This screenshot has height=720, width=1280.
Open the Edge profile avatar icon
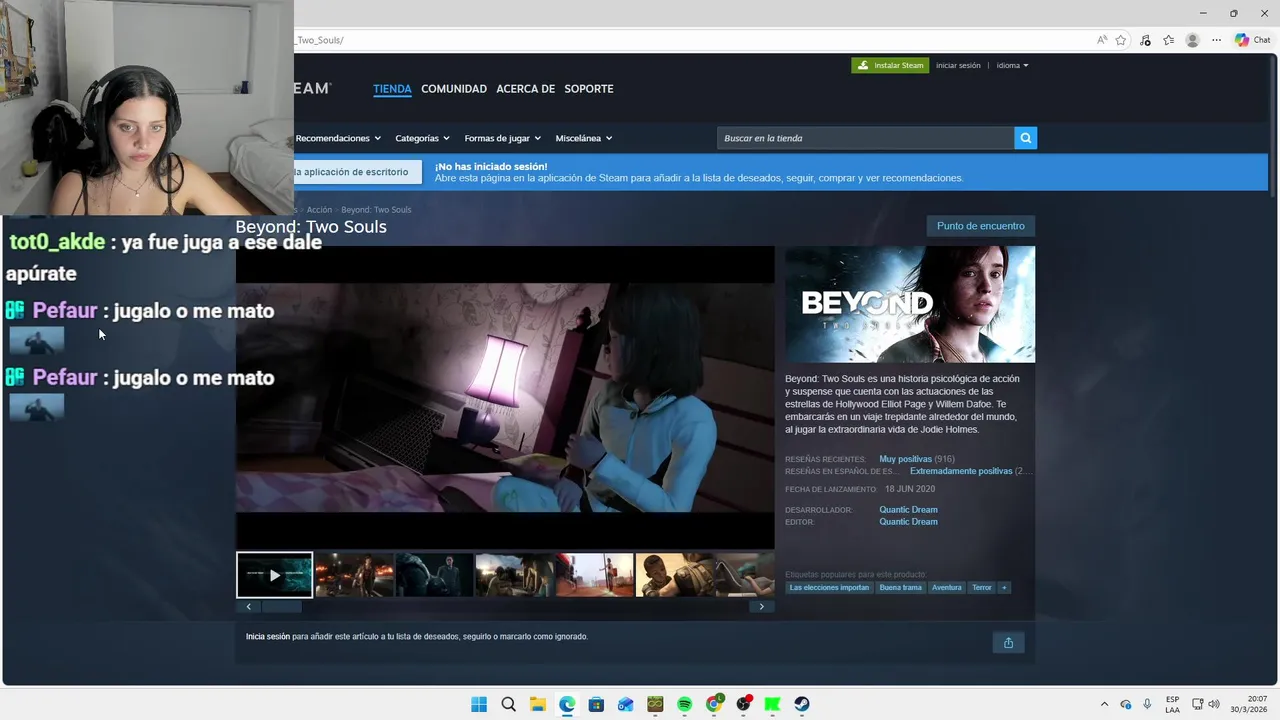point(1192,40)
